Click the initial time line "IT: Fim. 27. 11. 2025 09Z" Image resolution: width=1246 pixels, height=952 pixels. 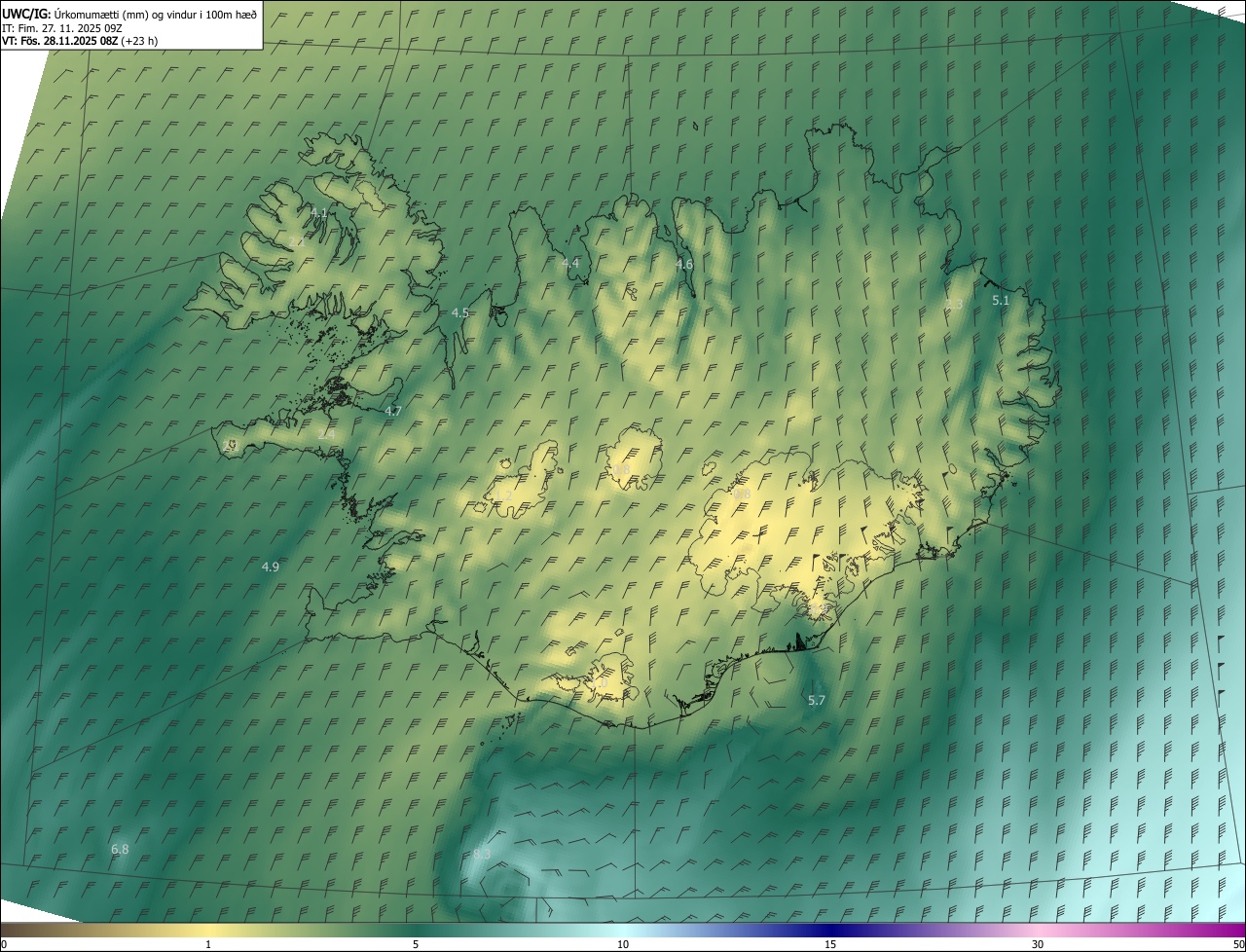pos(61,28)
